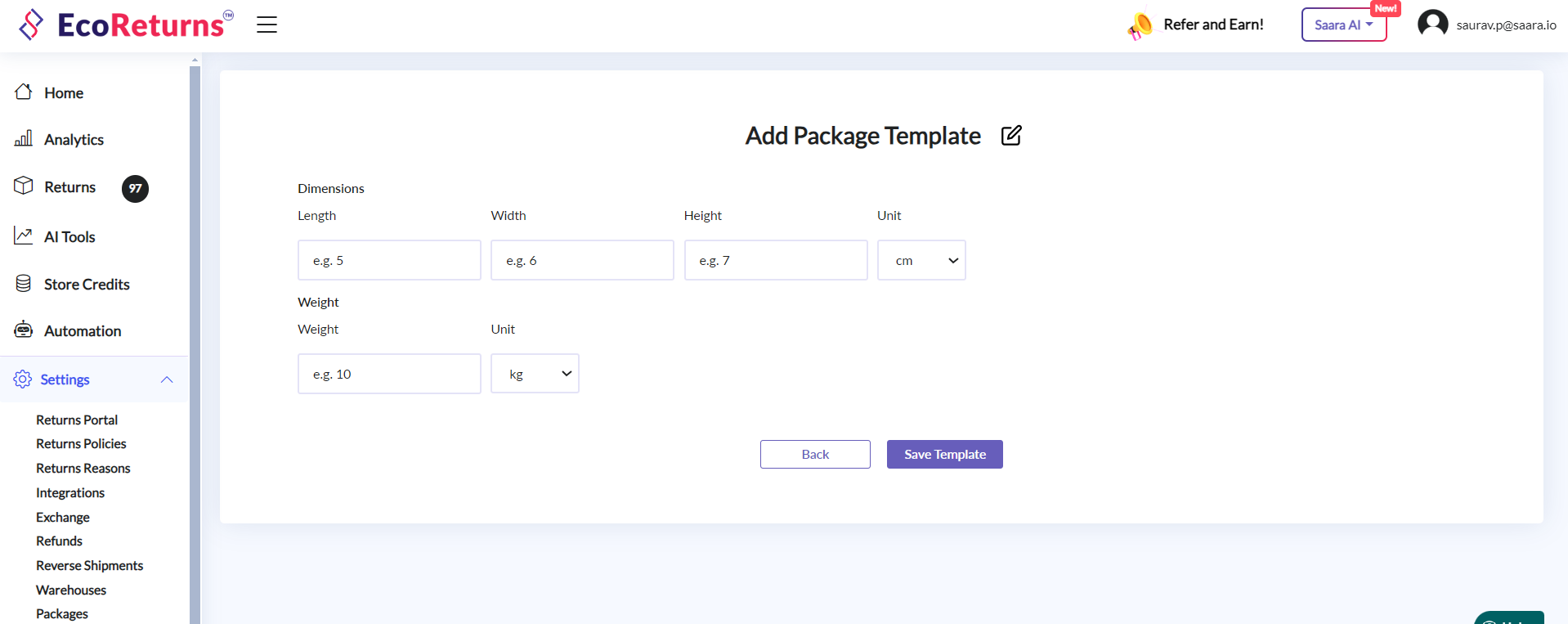Click the Home house icon

click(24, 92)
